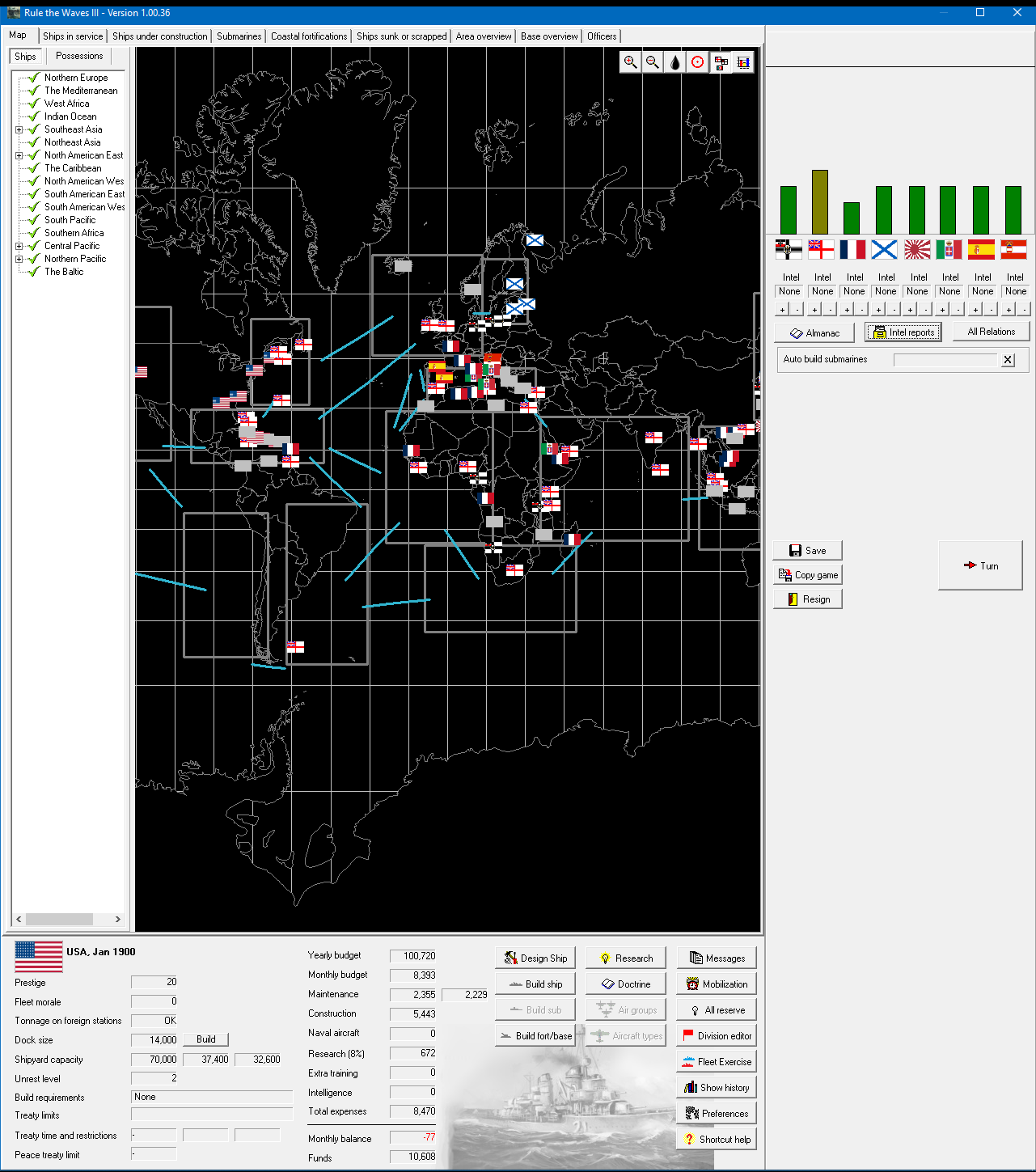Screen dimensions: 1036x1172
Task: Click Germany's green tension bar
Action: (x=789, y=210)
